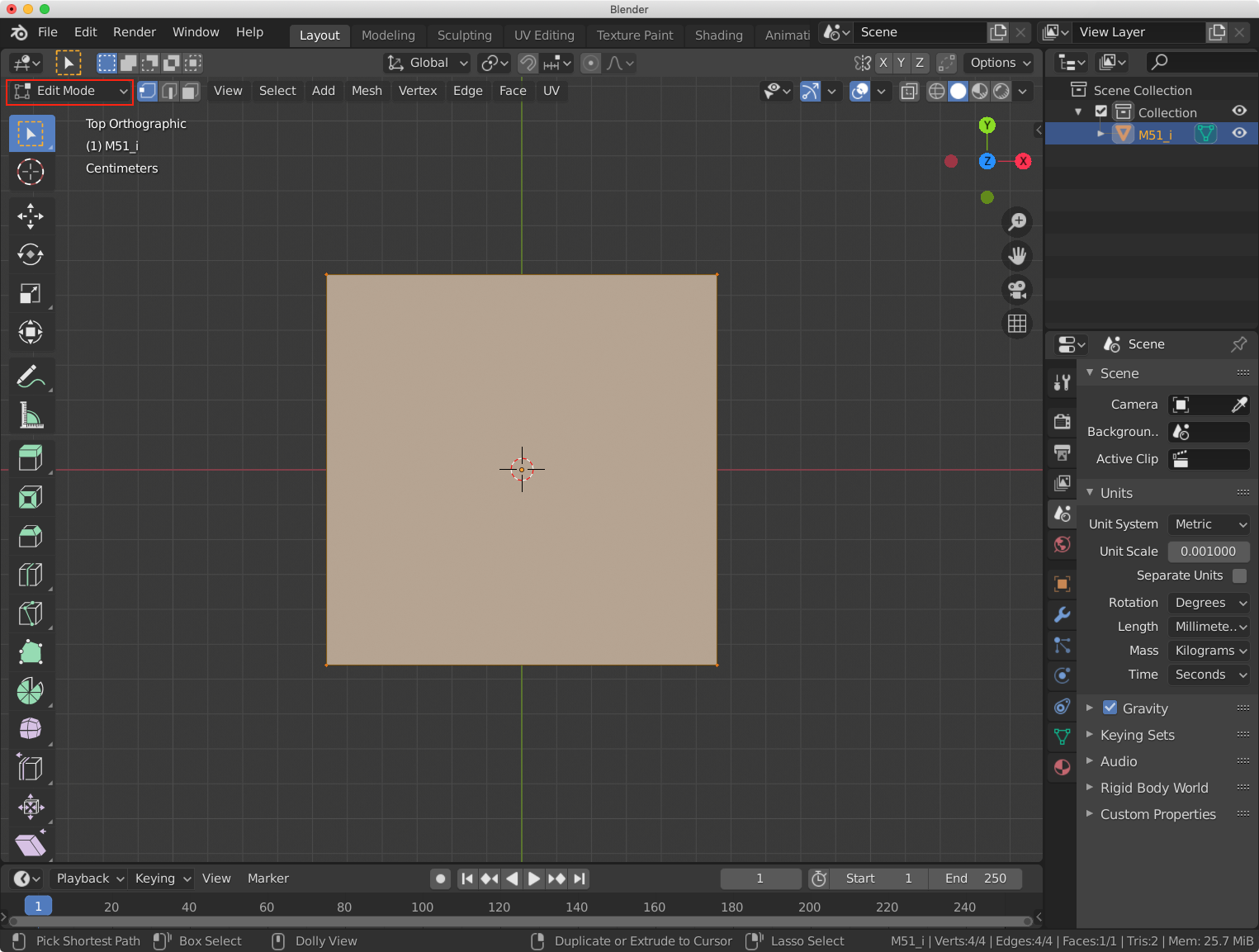Select the Annotate tool
This screenshot has height=952, width=1259.
31,377
